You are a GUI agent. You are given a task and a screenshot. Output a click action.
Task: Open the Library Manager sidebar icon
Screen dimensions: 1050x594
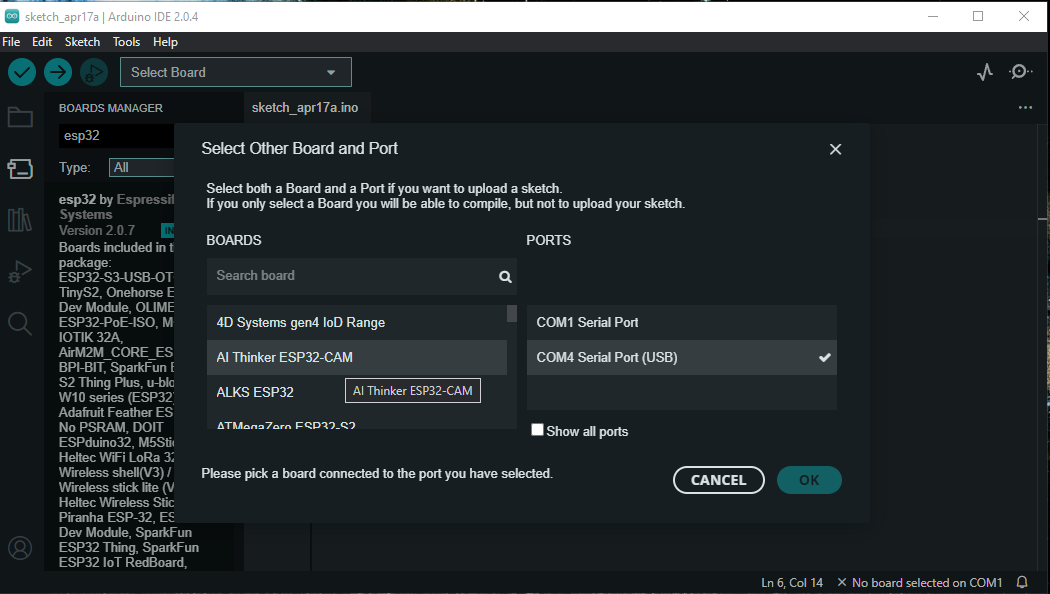[x=20, y=220]
